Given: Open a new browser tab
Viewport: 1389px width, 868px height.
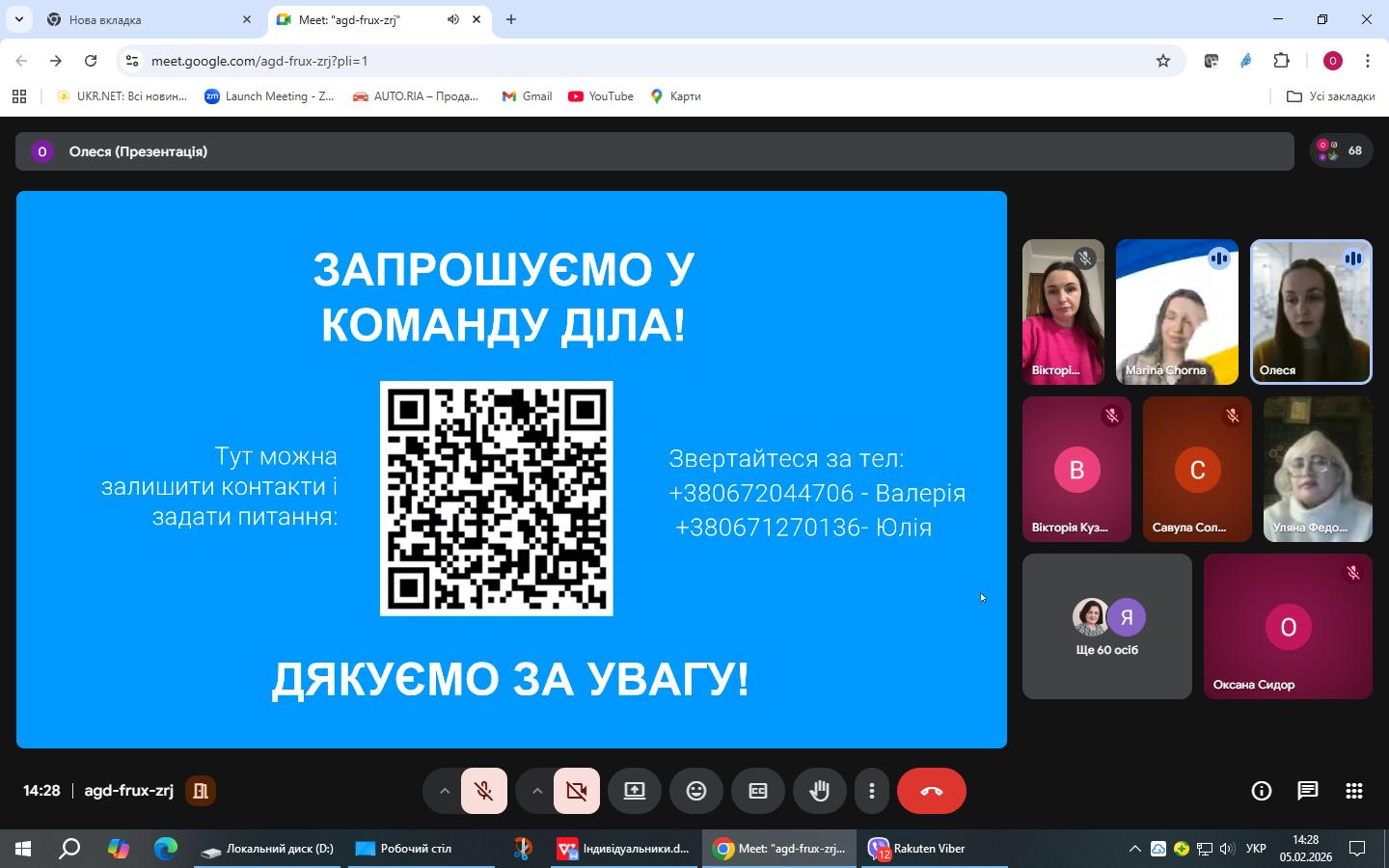Looking at the screenshot, I should tap(511, 19).
